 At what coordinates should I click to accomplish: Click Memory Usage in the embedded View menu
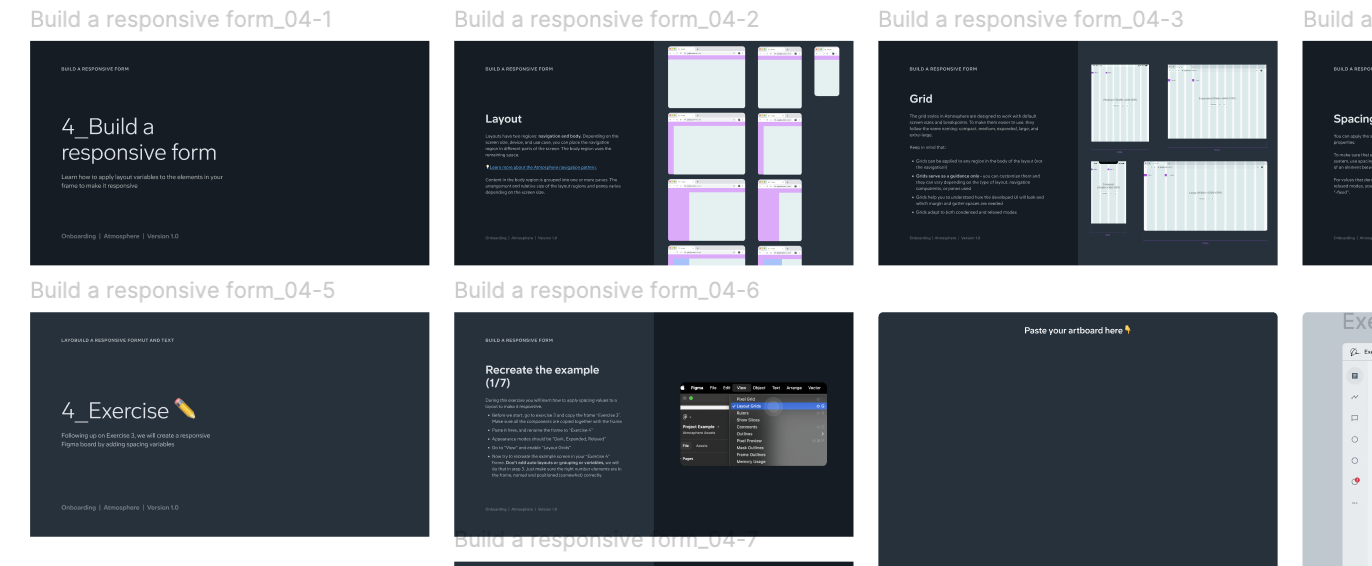click(x=751, y=462)
